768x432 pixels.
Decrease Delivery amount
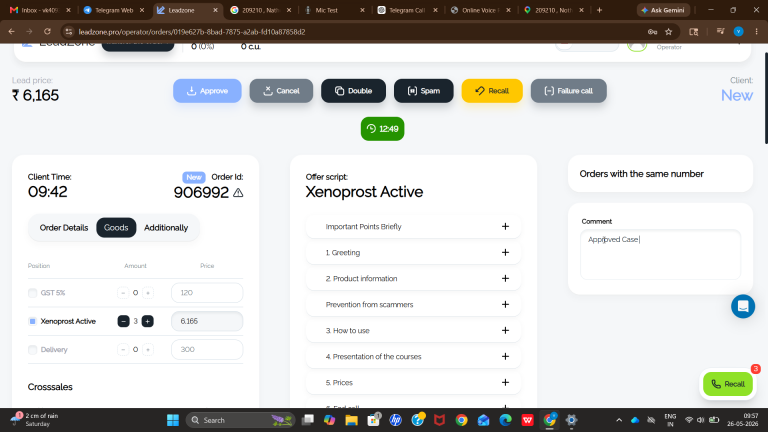pyautogui.click(x=123, y=350)
